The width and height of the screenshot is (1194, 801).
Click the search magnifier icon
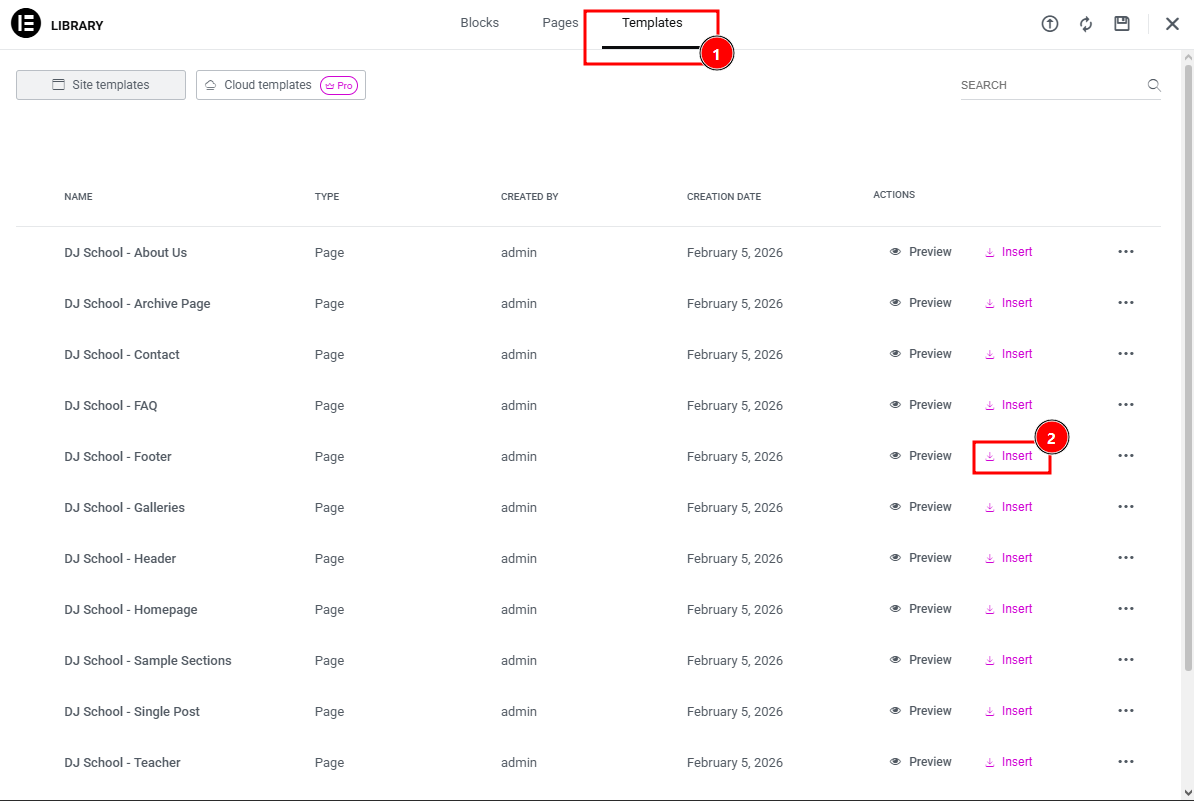[x=1154, y=85]
